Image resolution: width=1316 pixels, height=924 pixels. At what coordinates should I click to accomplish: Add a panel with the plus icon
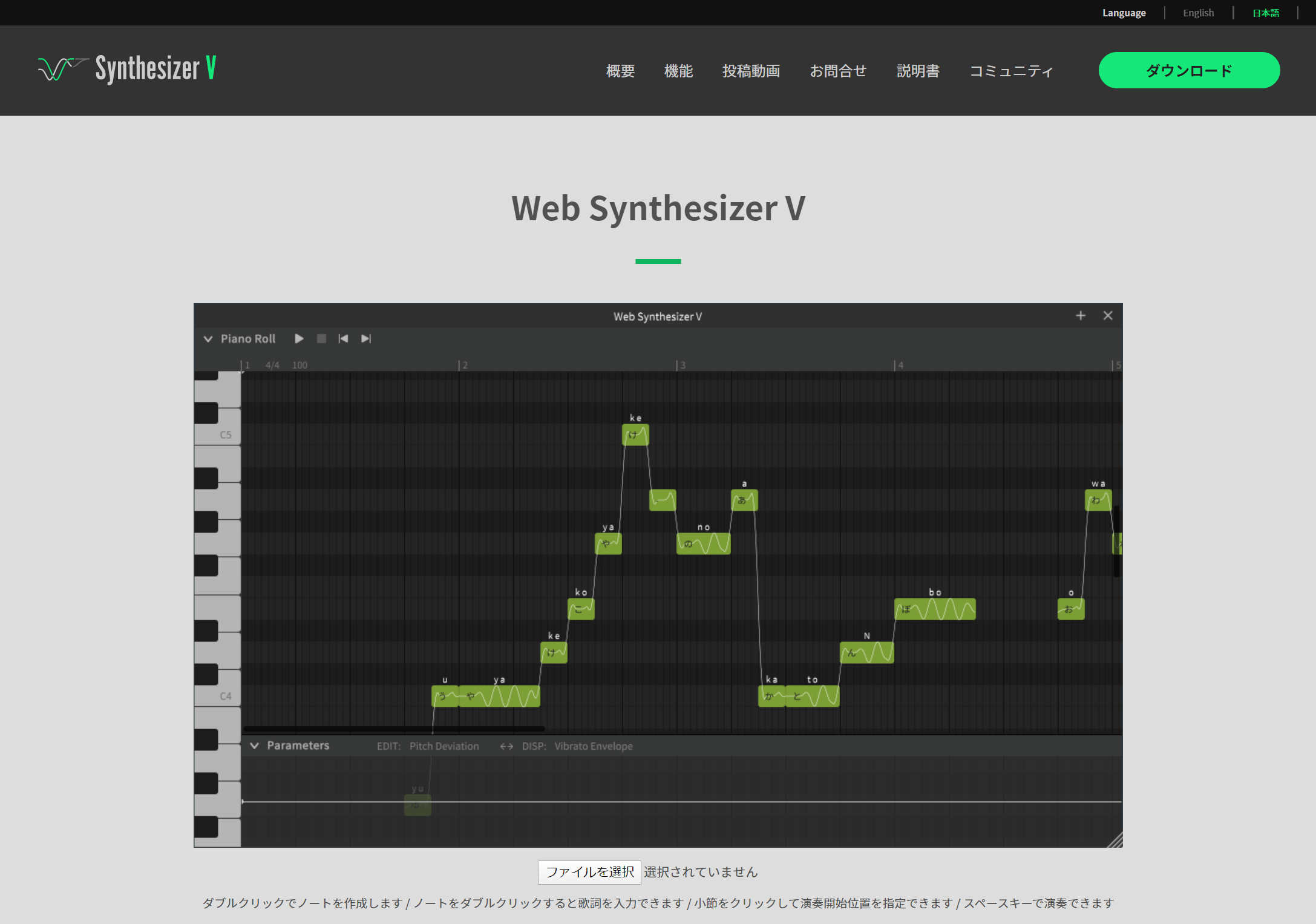(x=1081, y=316)
